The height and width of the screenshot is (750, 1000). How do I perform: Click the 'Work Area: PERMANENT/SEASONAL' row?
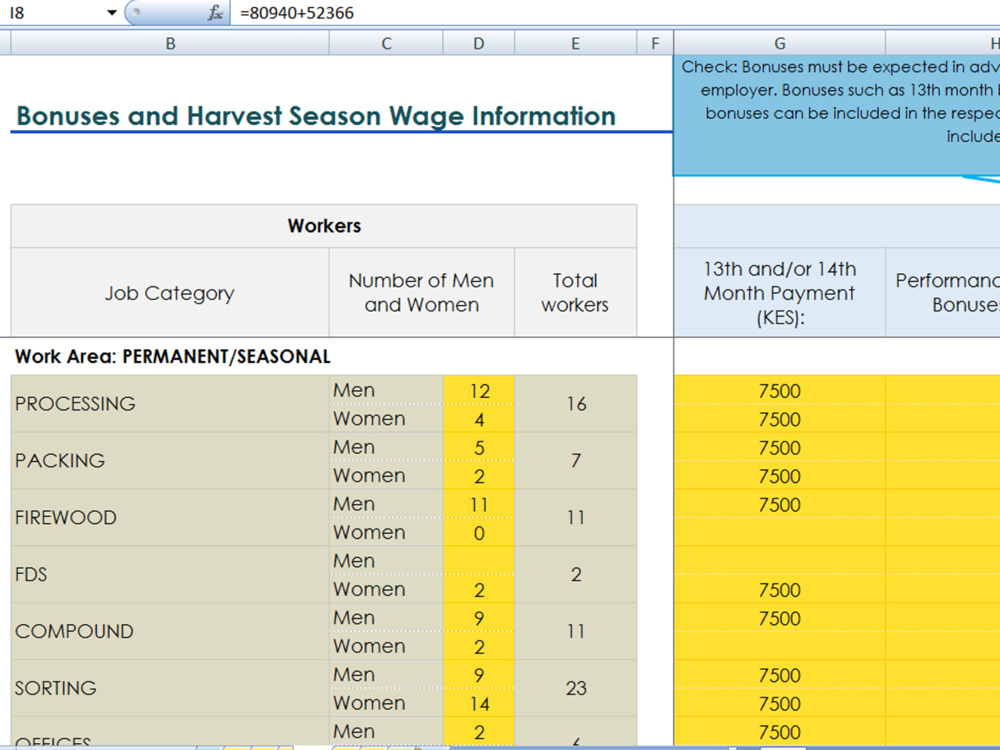(x=172, y=357)
